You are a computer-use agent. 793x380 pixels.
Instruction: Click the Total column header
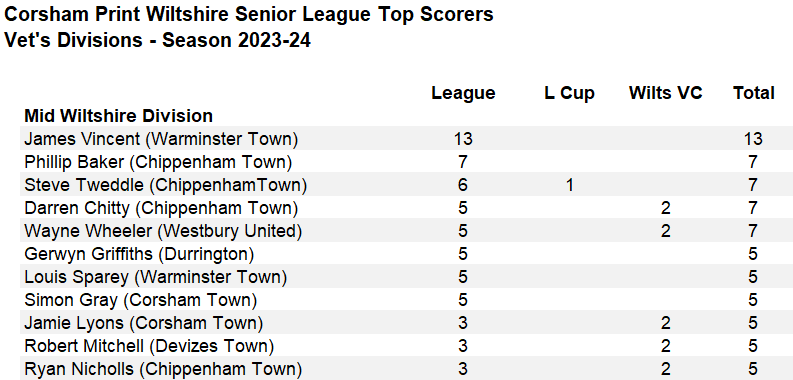pyautogui.click(x=754, y=93)
